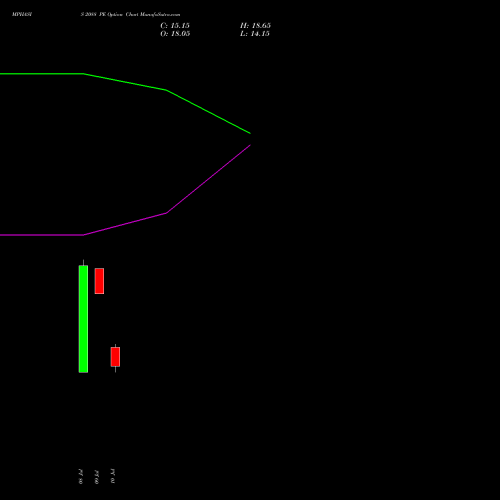This screenshot has height=500, width=500.
Task: Click the open value O: 18.05
Action: click(175, 34)
